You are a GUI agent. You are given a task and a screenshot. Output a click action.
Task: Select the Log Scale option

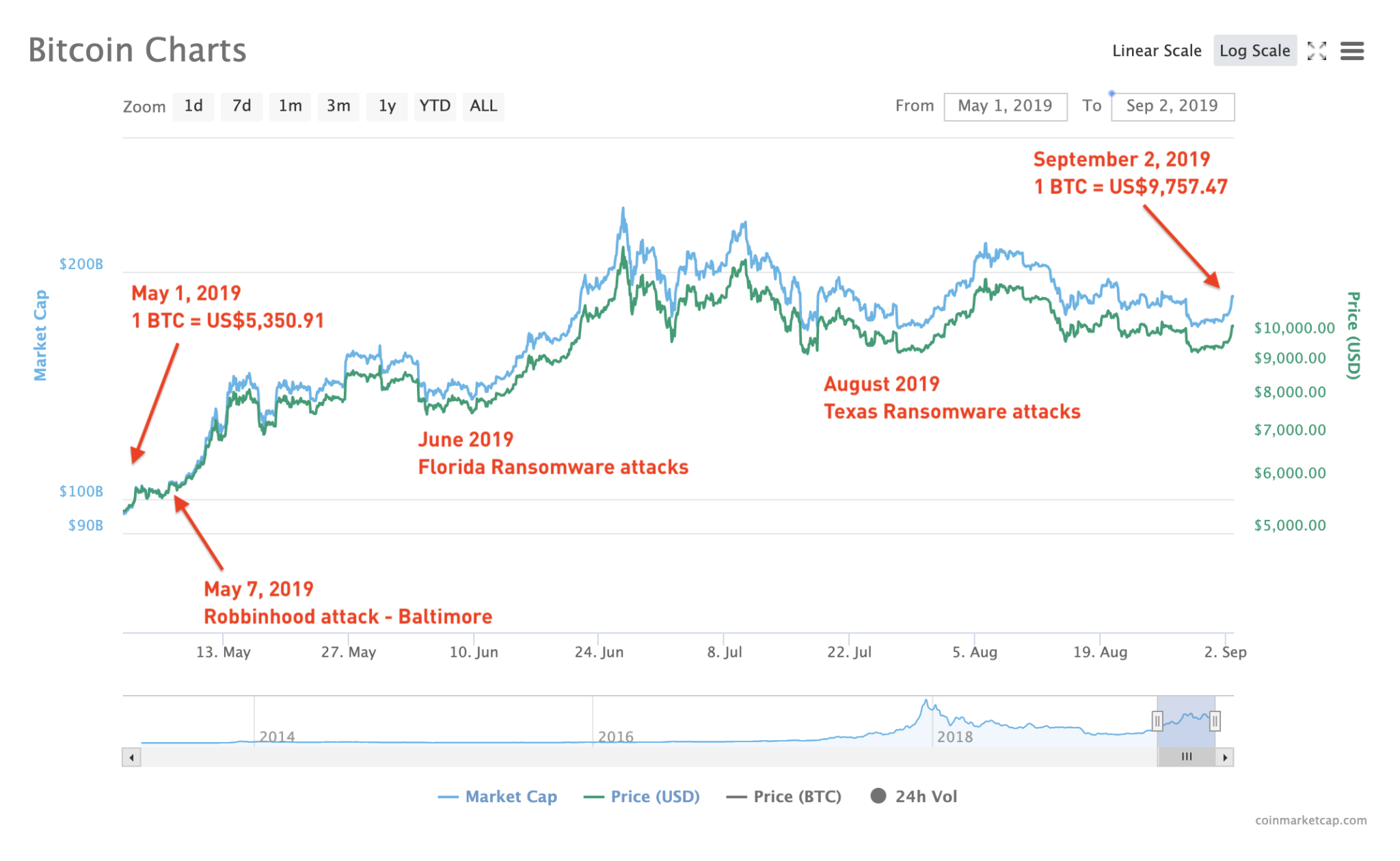(x=1254, y=51)
